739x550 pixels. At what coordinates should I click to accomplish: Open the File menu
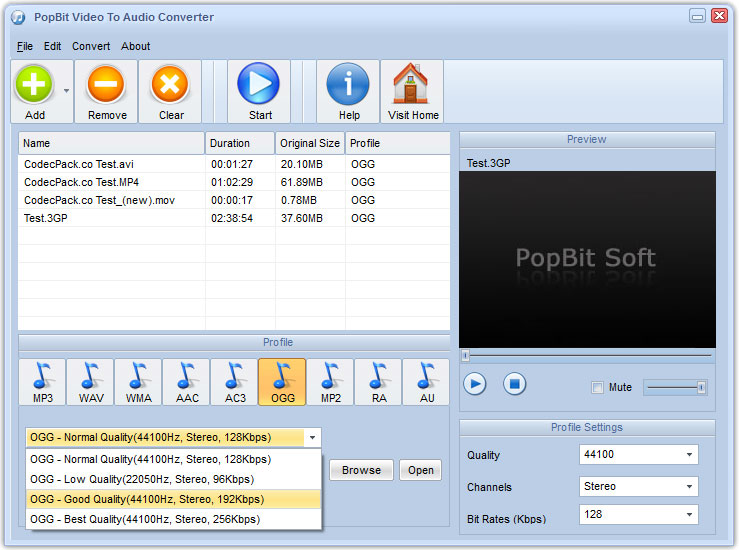pos(25,46)
